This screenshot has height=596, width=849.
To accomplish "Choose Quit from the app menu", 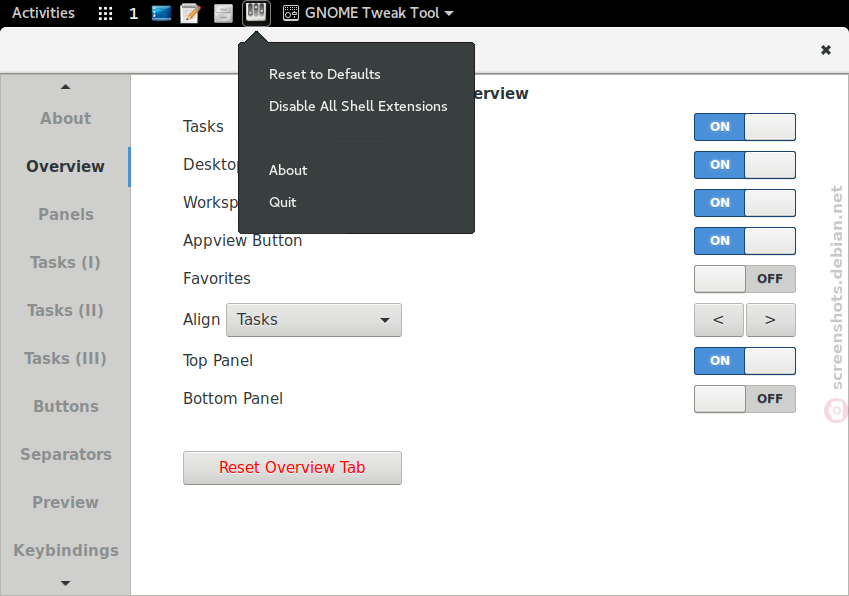I will click(283, 202).
